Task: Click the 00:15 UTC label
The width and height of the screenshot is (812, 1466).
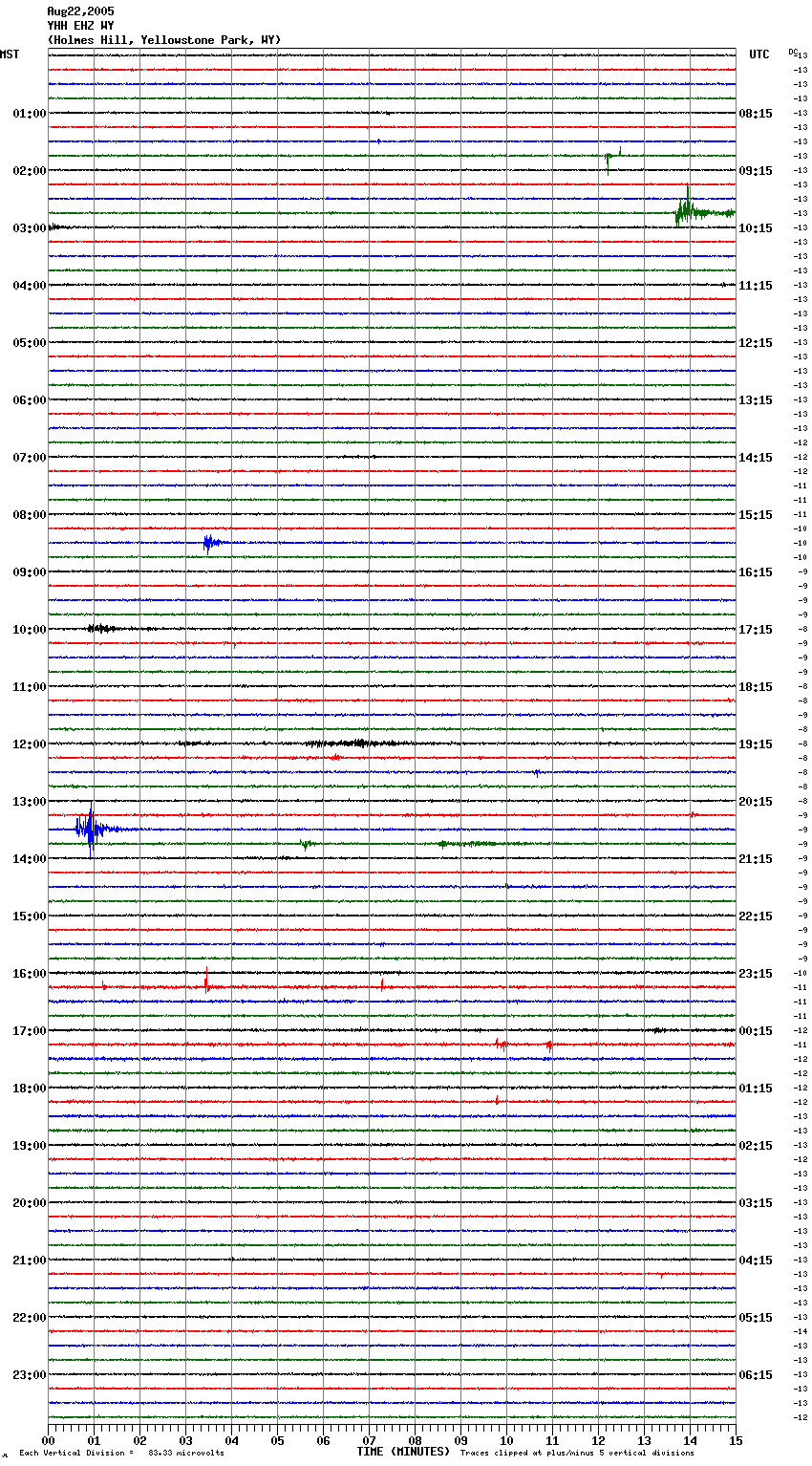Action: coord(756,1031)
